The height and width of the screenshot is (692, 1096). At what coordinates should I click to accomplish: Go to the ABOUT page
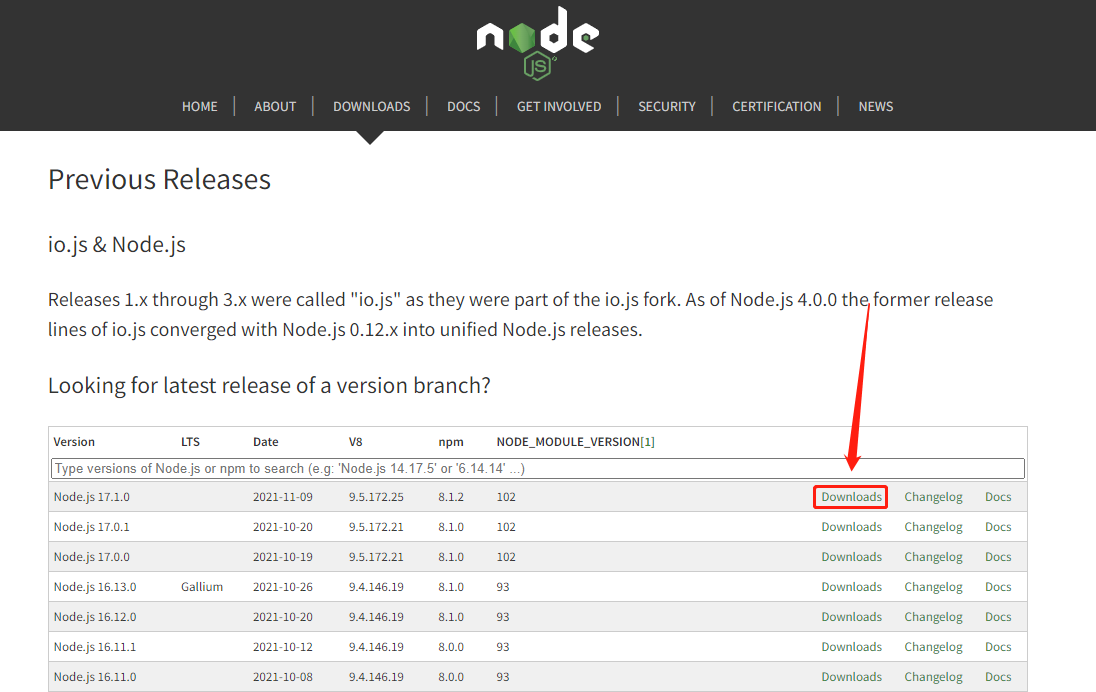tap(275, 106)
